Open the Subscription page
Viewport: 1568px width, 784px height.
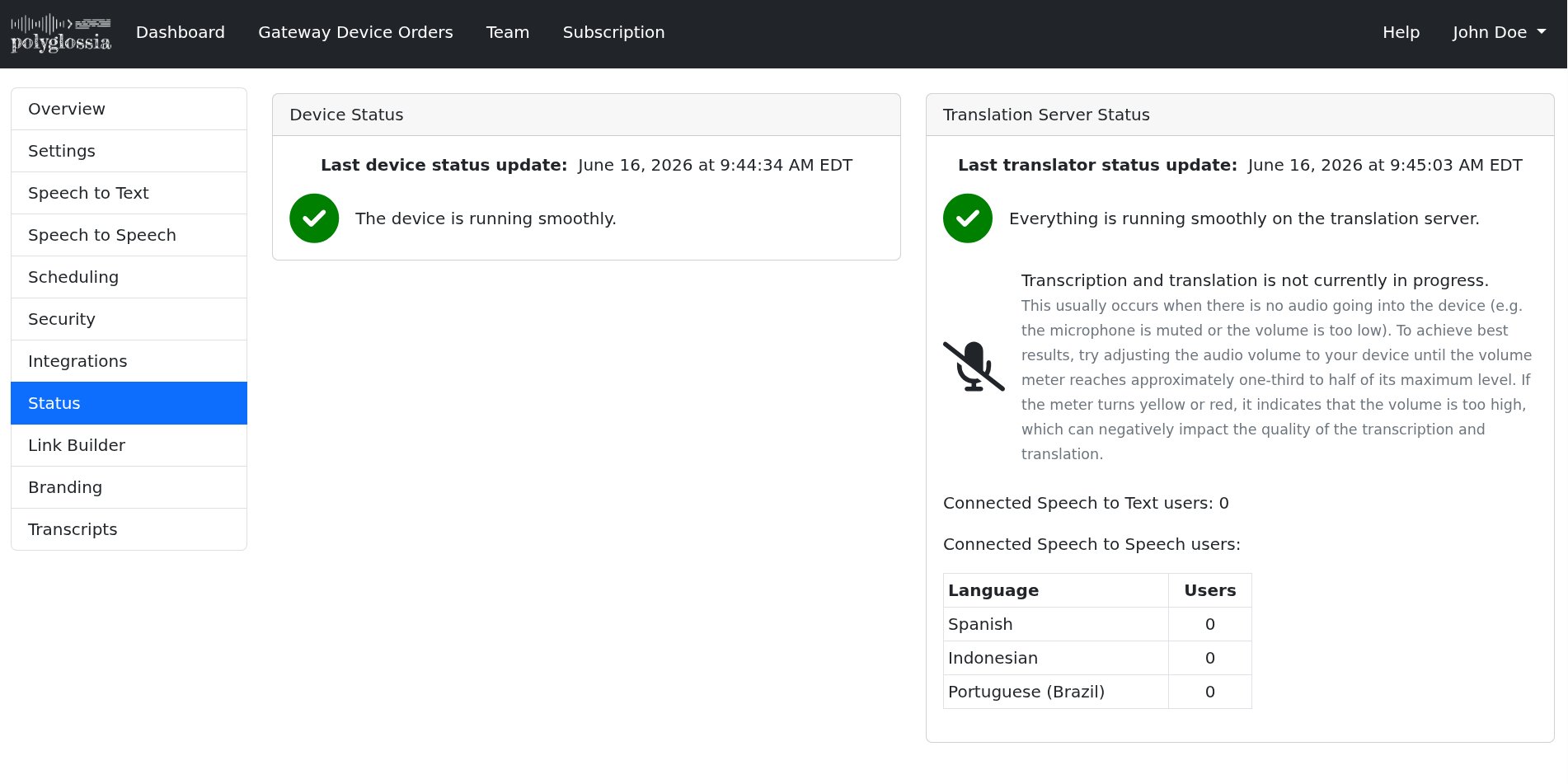click(x=613, y=32)
